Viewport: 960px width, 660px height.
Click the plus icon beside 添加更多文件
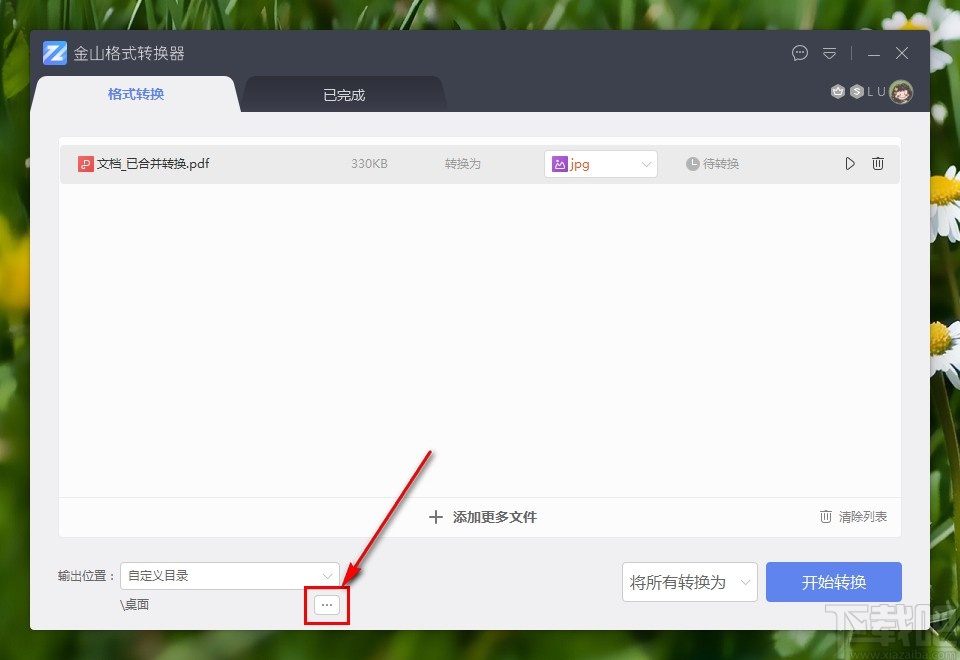436,517
